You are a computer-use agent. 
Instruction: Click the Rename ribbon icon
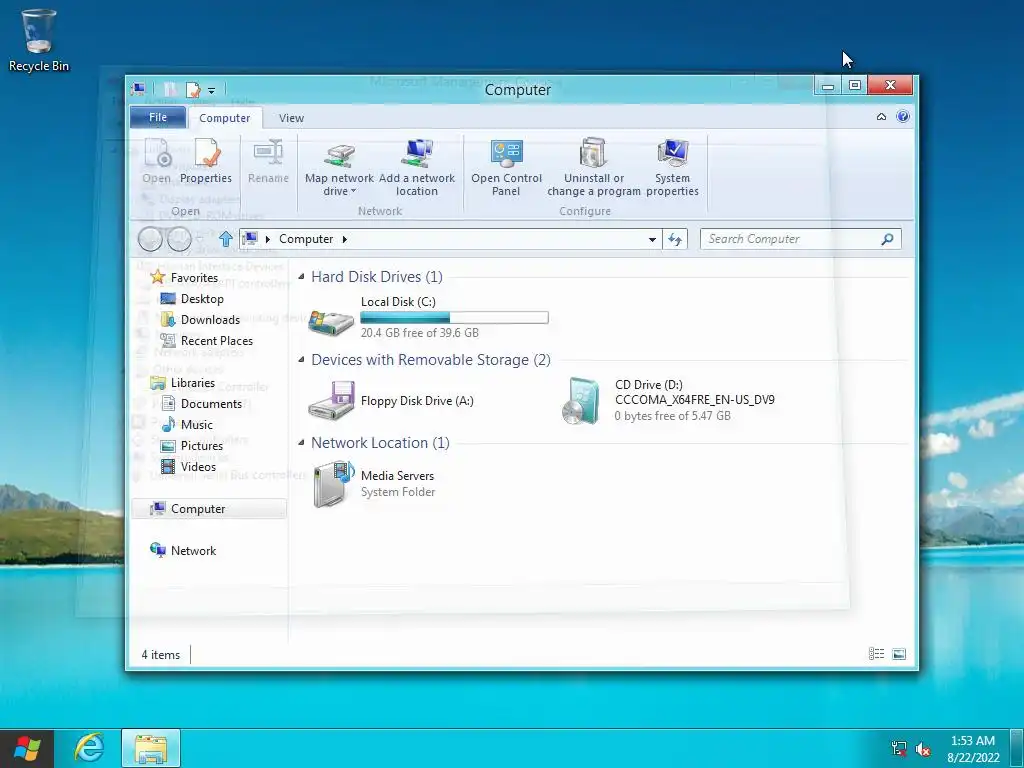click(x=268, y=161)
